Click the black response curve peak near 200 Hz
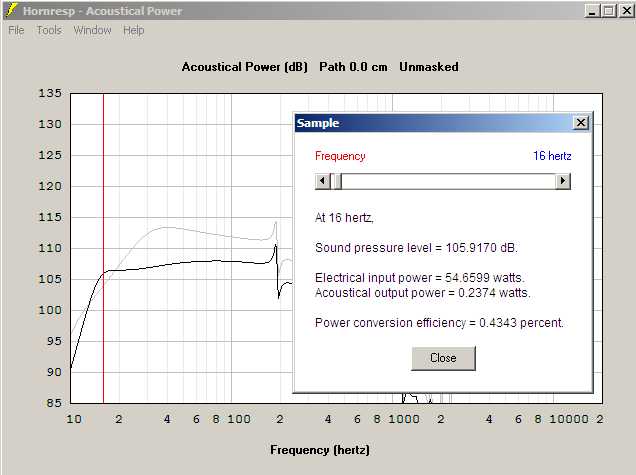 (x=276, y=245)
